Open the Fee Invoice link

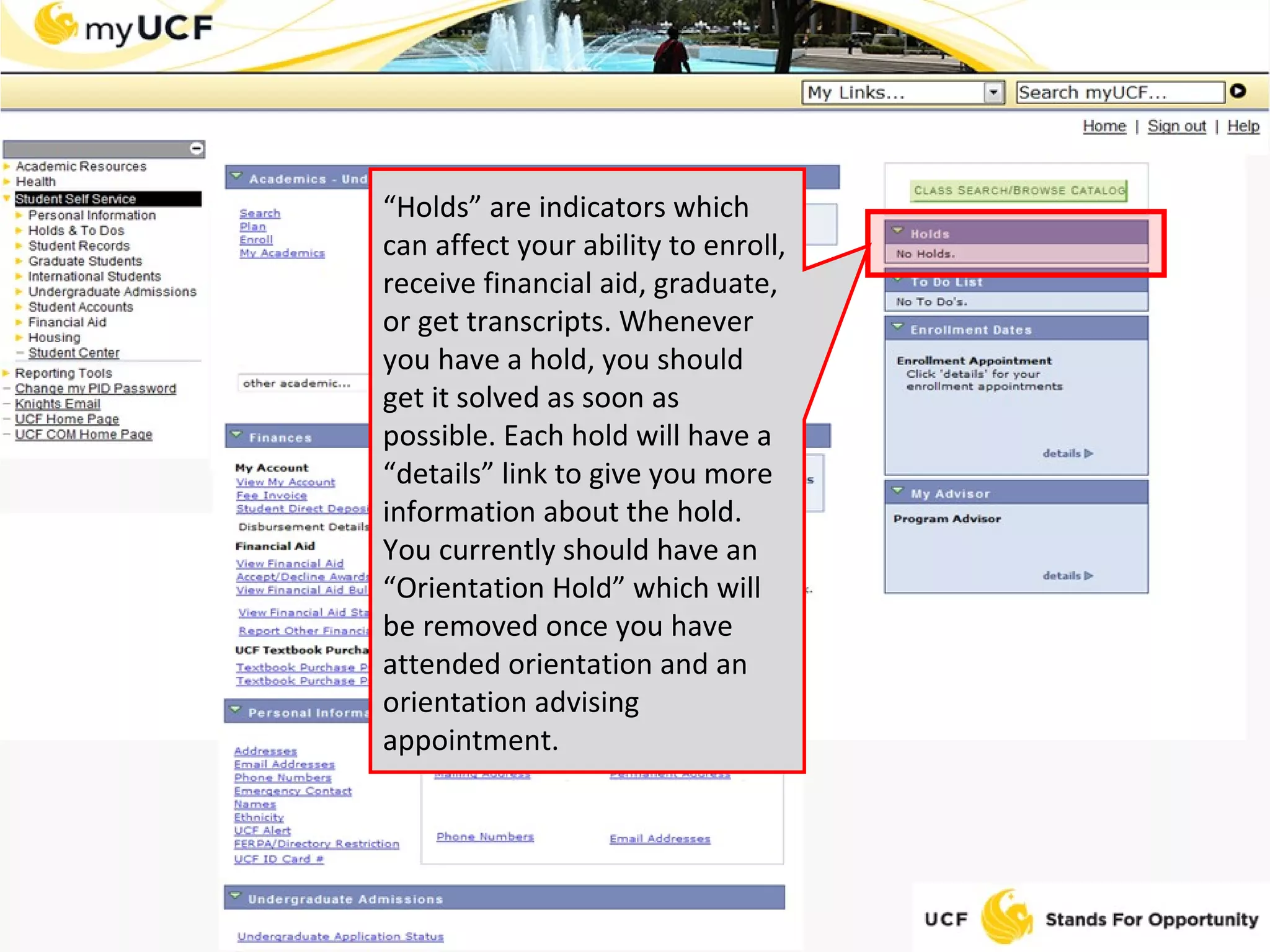272,496
